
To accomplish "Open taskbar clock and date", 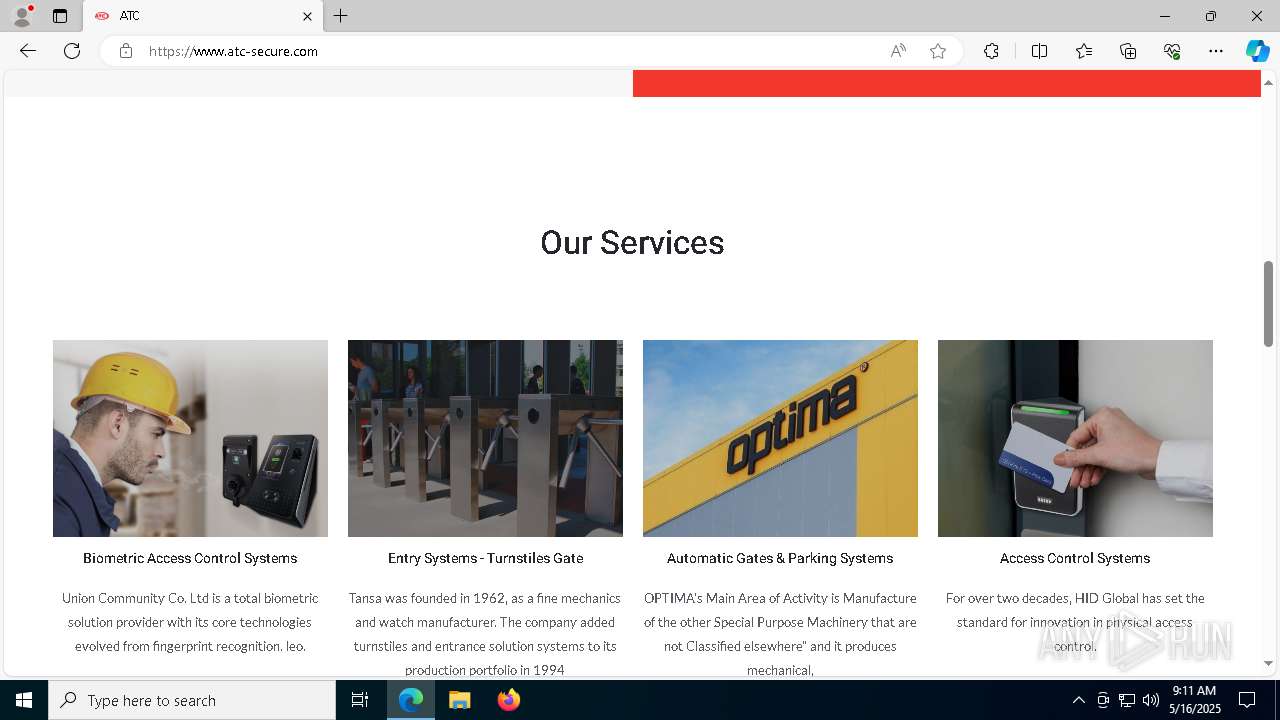I will pyautogui.click(x=1196, y=700).
